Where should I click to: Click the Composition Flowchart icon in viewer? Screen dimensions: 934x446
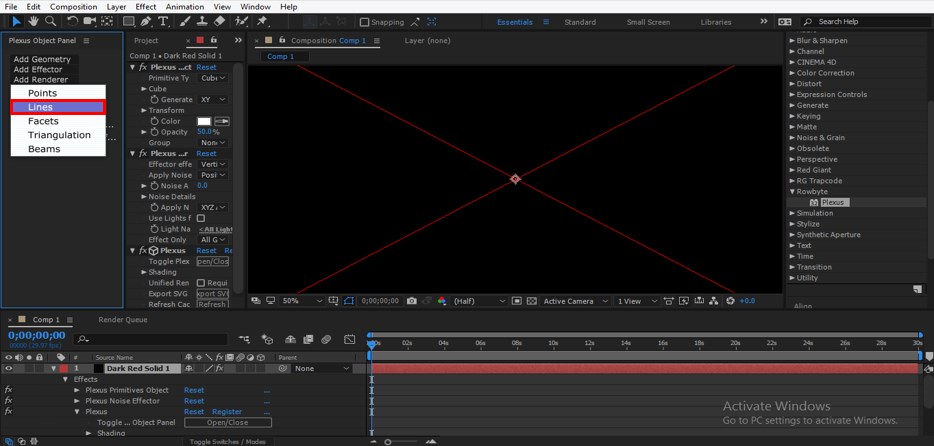click(x=714, y=301)
